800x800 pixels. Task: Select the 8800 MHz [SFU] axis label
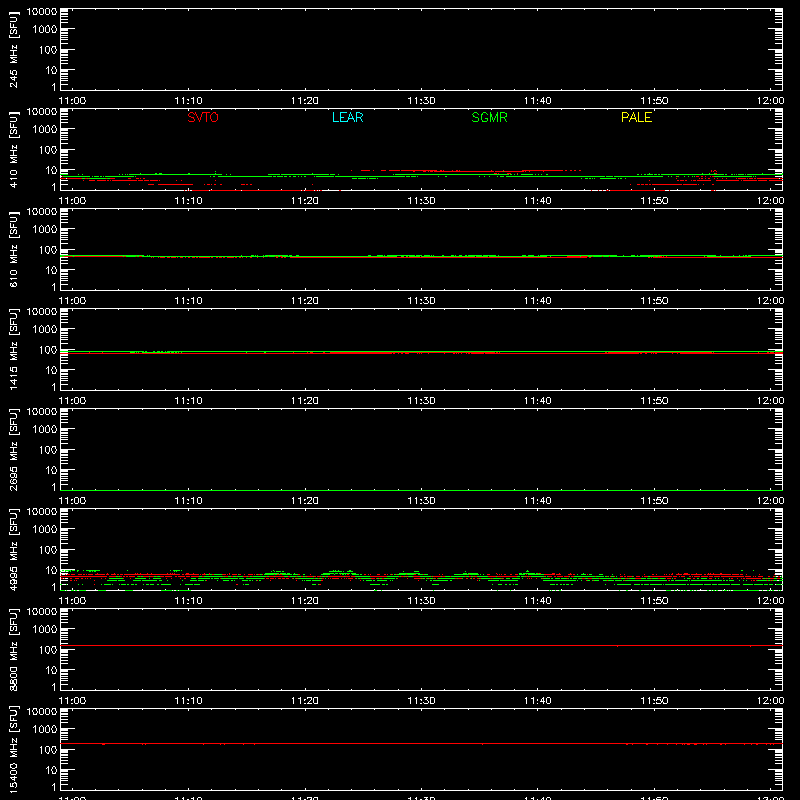point(14,650)
